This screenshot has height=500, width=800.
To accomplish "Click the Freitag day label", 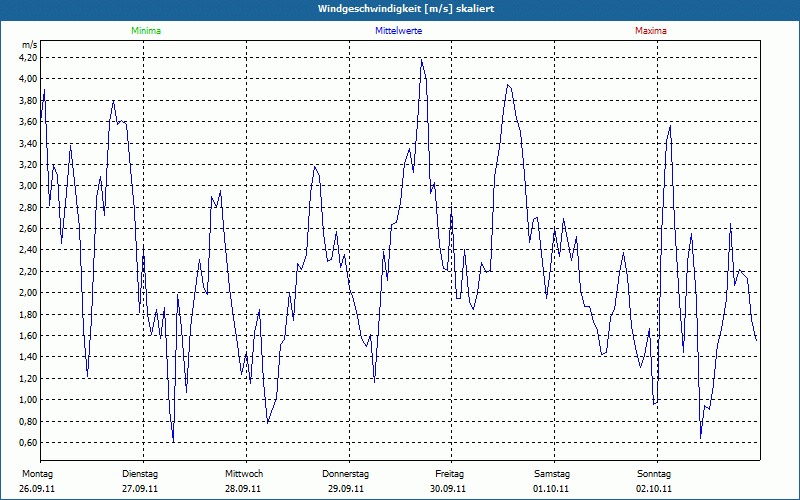I will click(449, 474).
